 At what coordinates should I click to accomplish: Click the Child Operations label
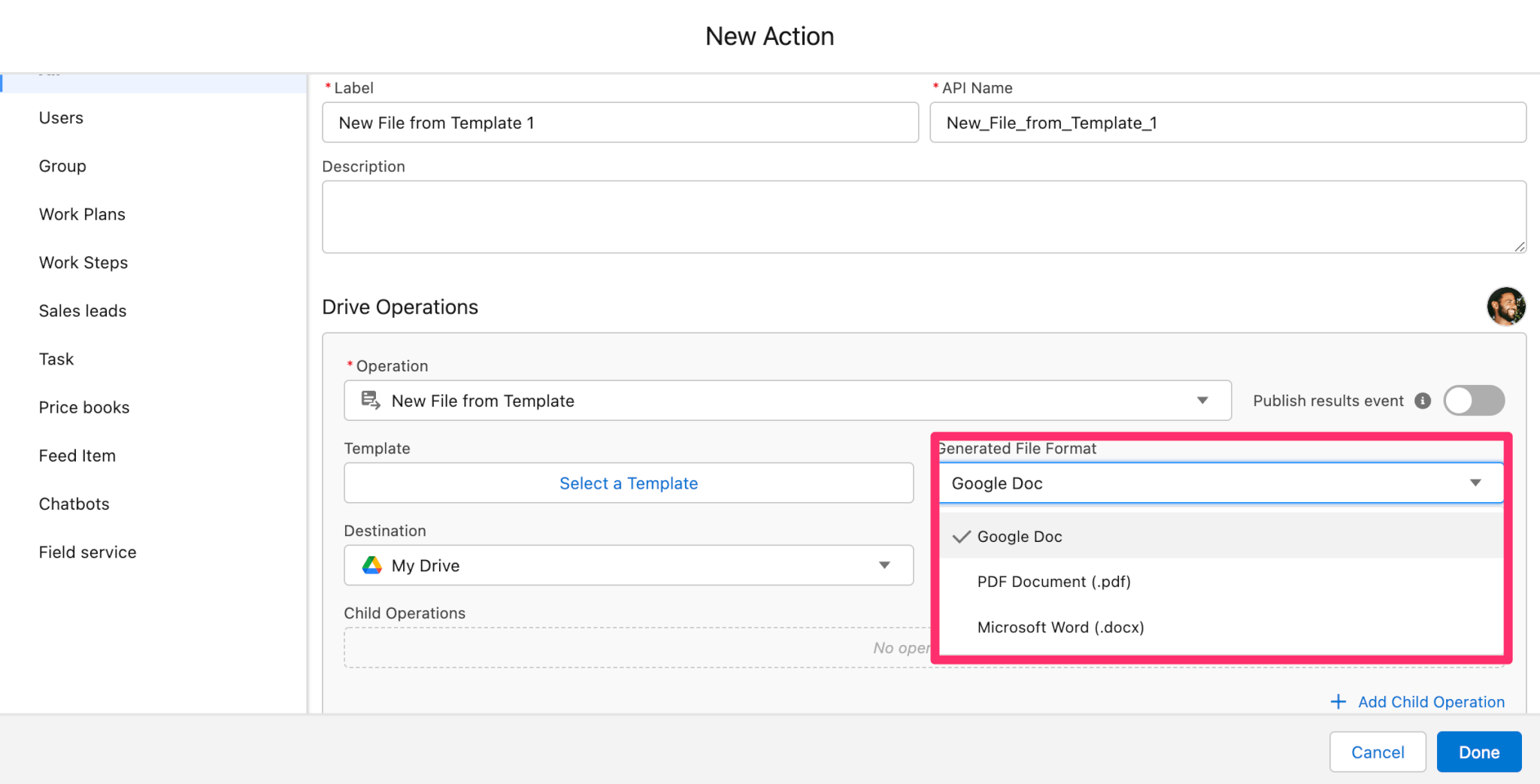405,613
